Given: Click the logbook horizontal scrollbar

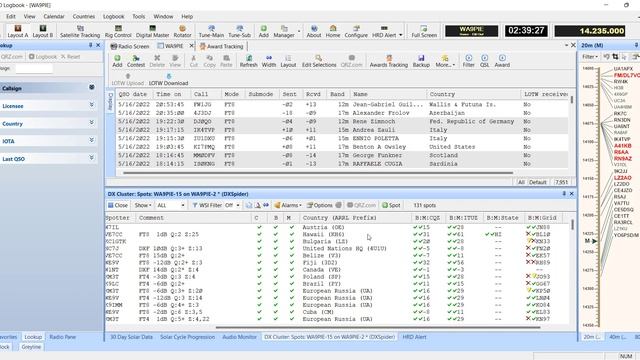Looking at the screenshot, I should pos(318,173).
